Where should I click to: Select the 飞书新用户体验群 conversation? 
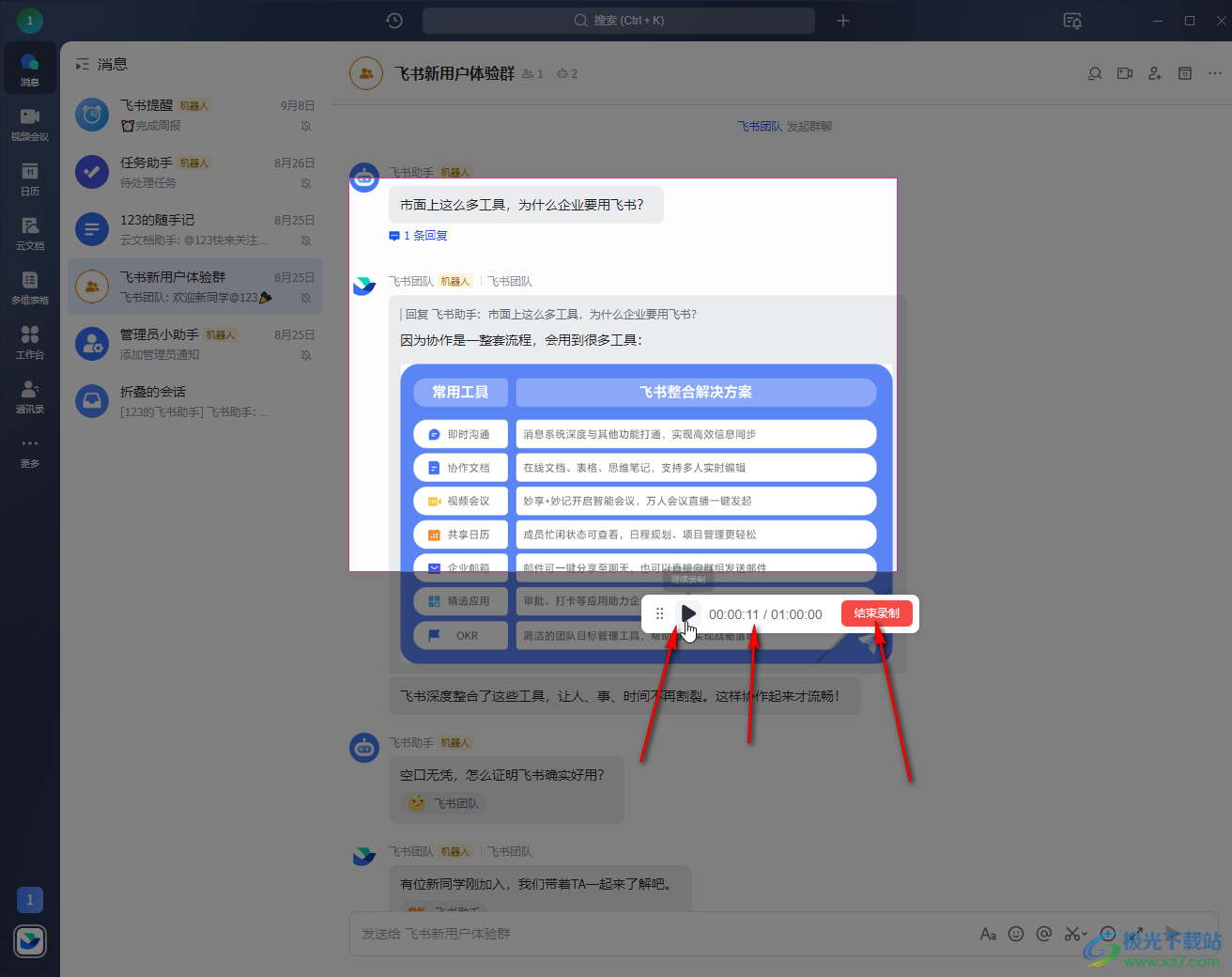coord(195,287)
